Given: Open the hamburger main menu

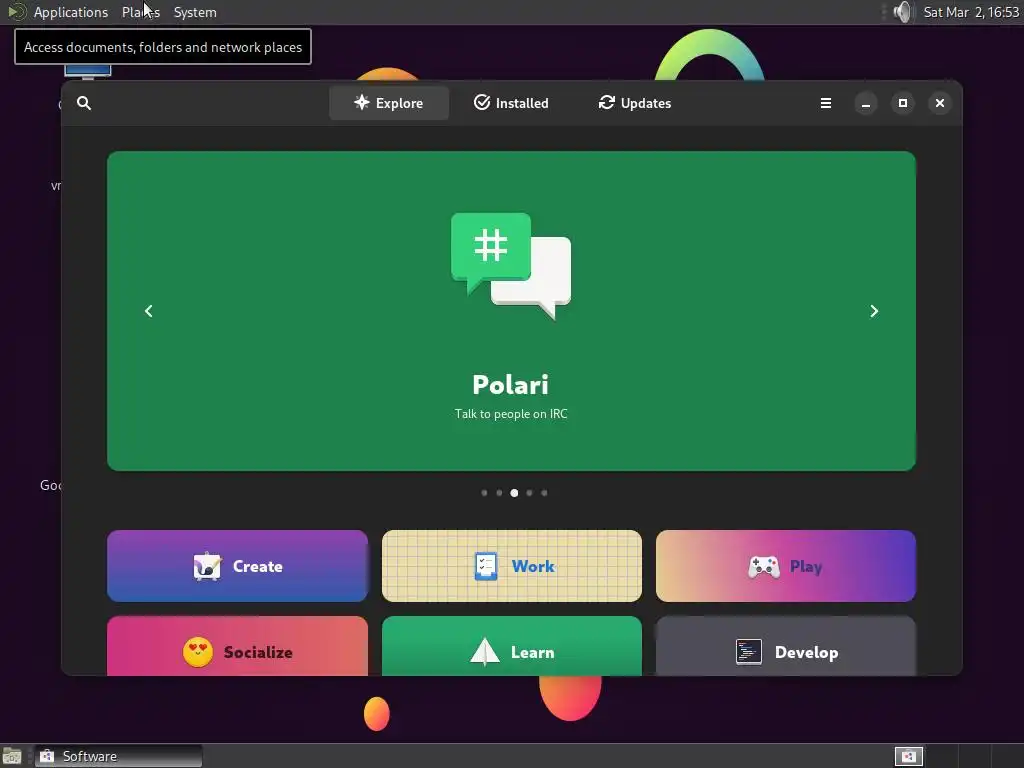Looking at the screenshot, I should 826,103.
